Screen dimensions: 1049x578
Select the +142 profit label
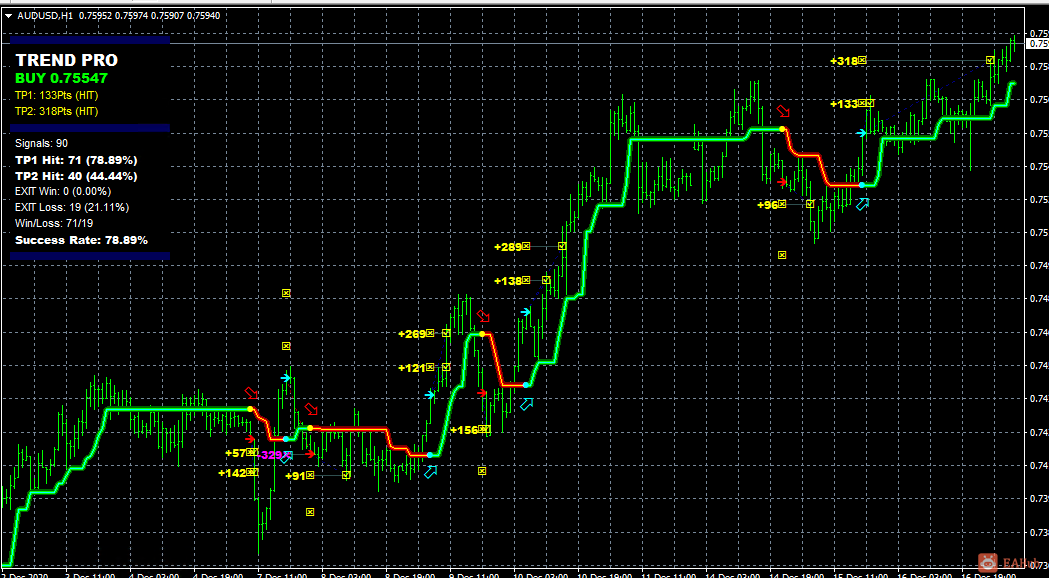(x=232, y=473)
